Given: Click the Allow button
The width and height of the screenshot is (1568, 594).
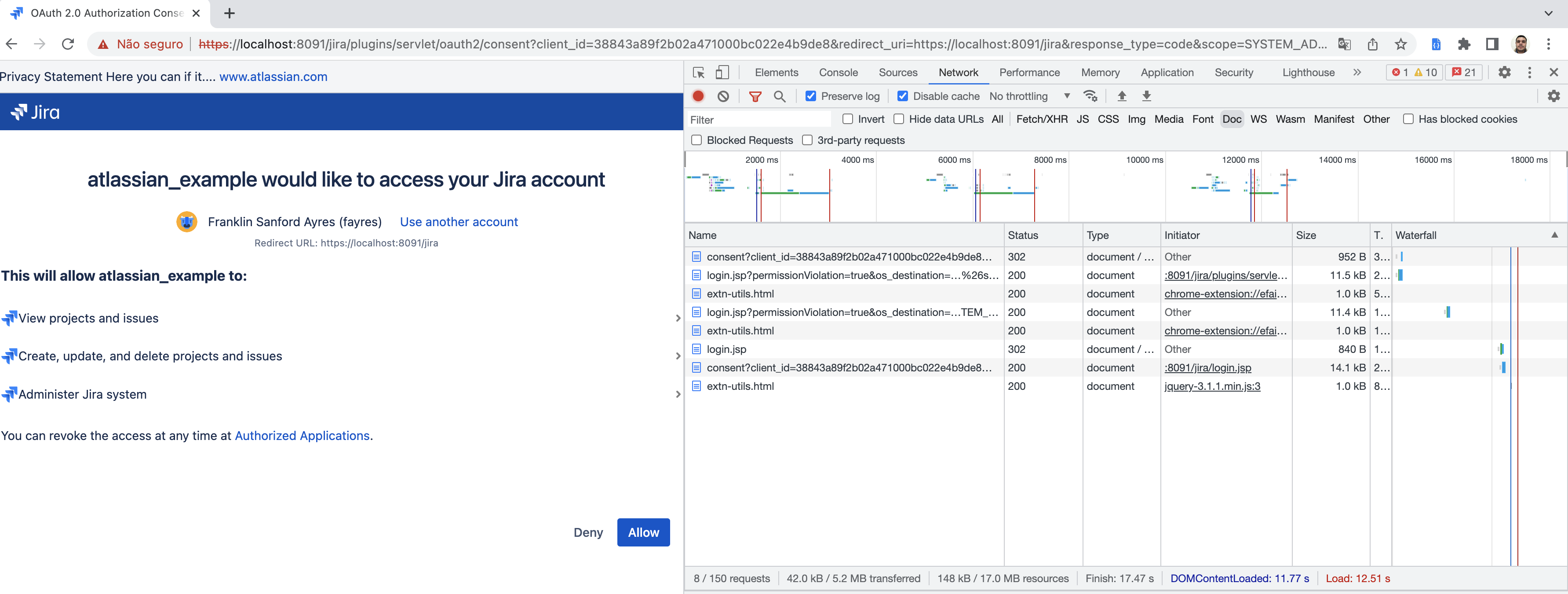Looking at the screenshot, I should point(643,532).
